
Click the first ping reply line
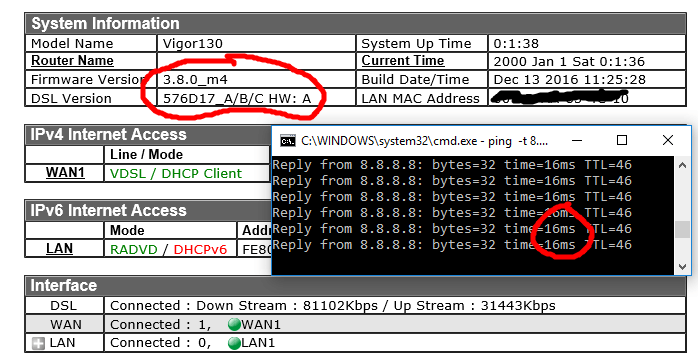point(452,165)
